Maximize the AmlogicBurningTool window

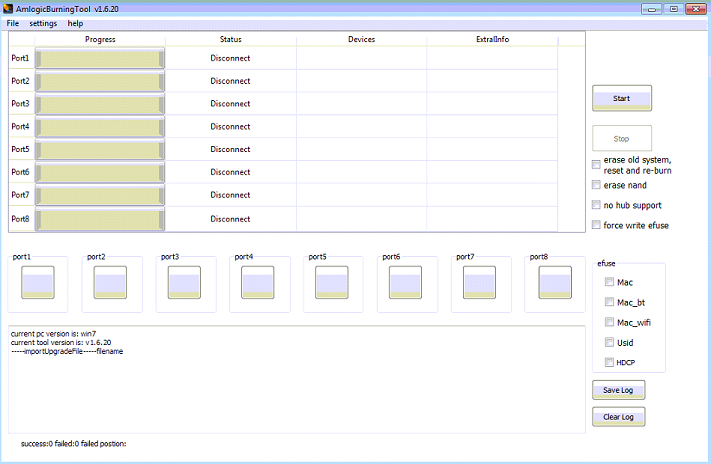(674, 9)
